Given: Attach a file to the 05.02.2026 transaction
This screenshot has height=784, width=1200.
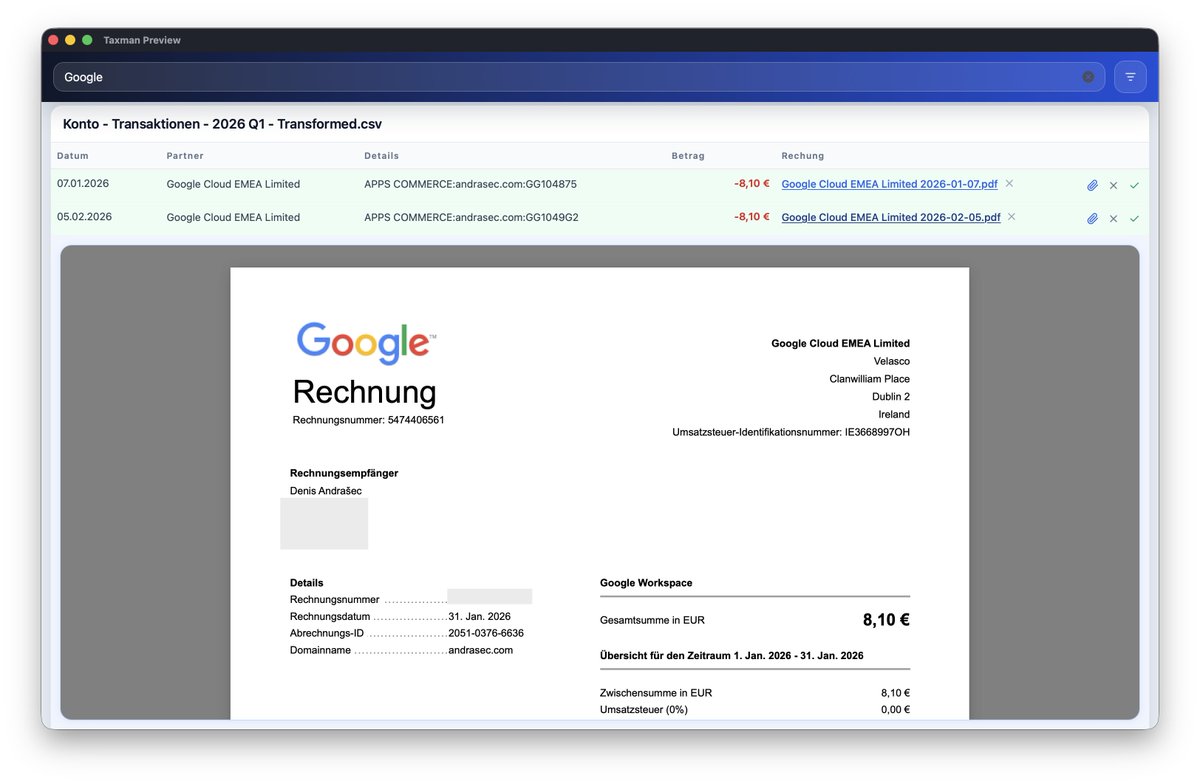Looking at the screenshot, I should pos(1092,218).
